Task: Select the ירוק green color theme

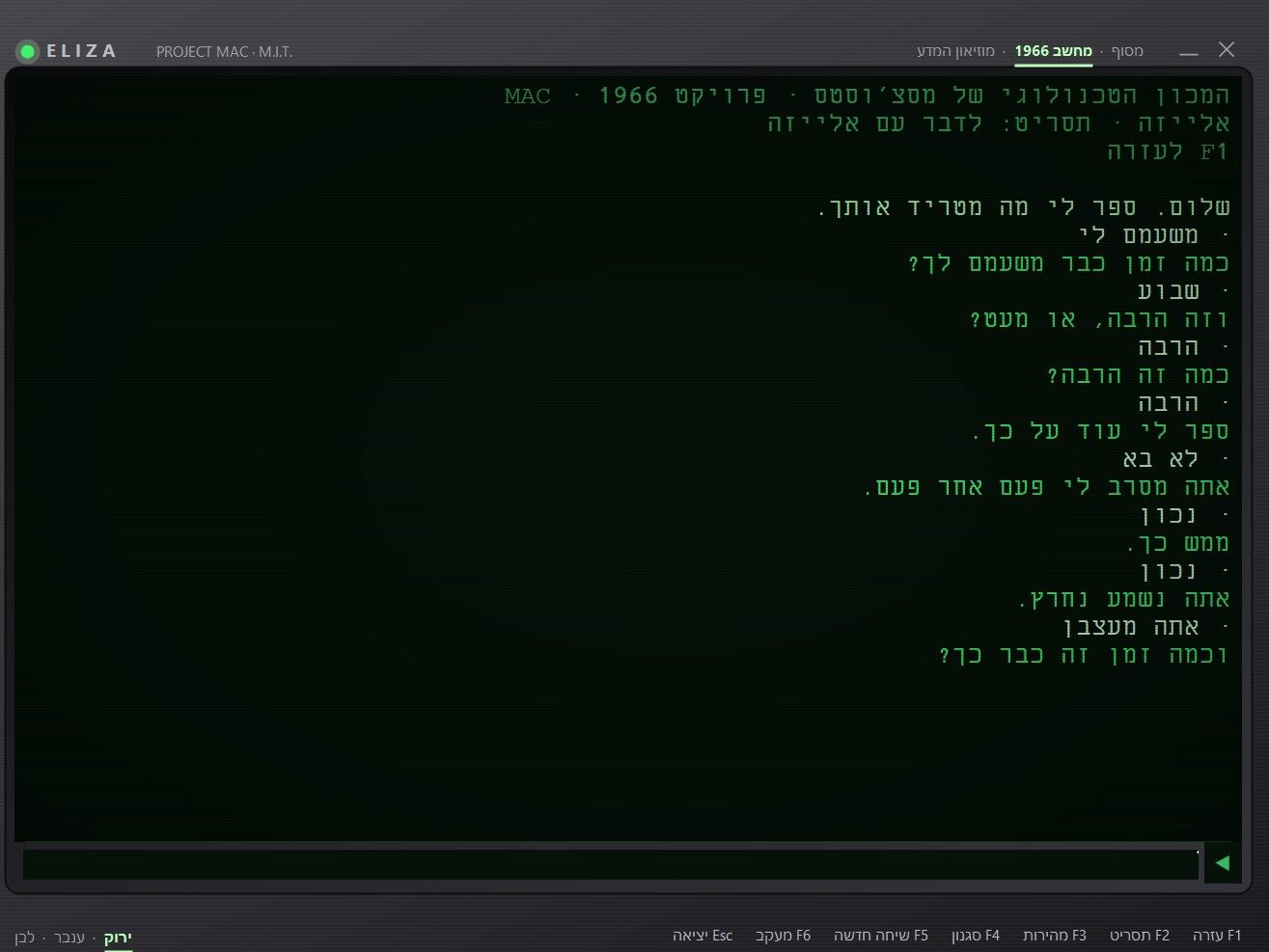Action: click(x=118, y=938)
